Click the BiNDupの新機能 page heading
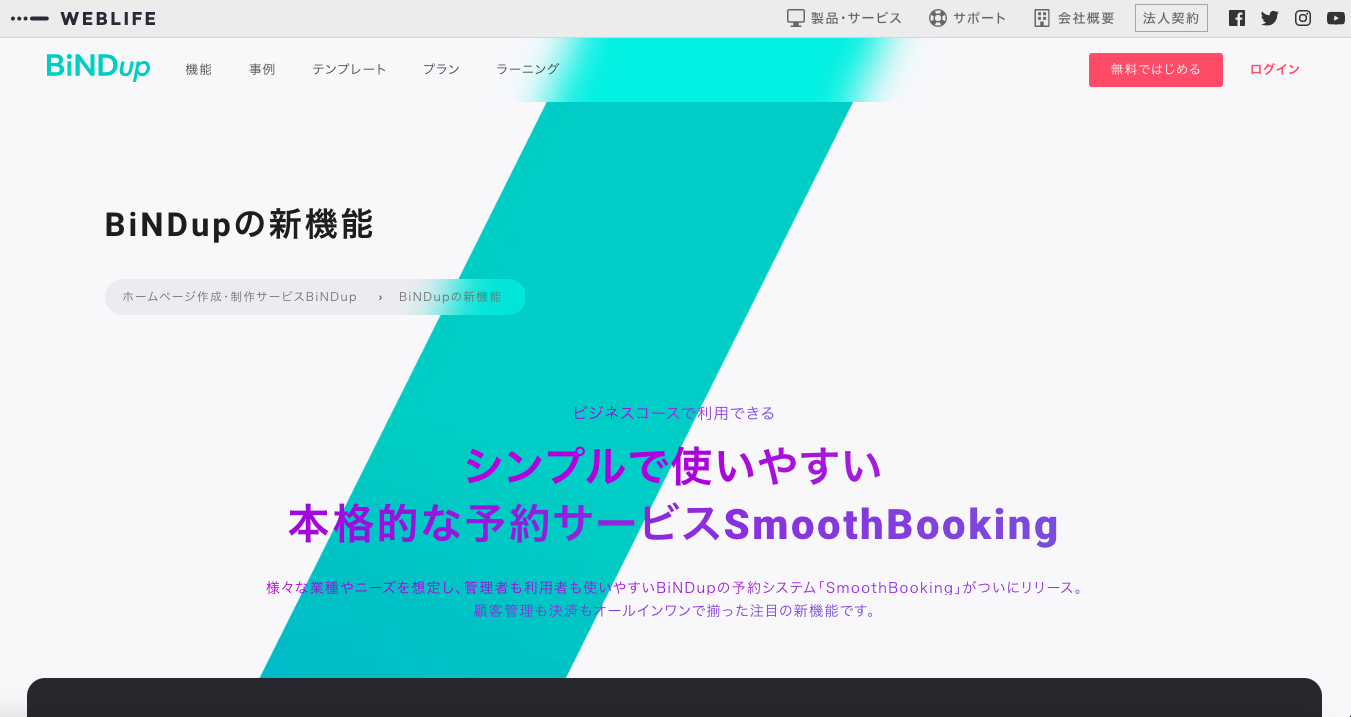 point(239,224)
